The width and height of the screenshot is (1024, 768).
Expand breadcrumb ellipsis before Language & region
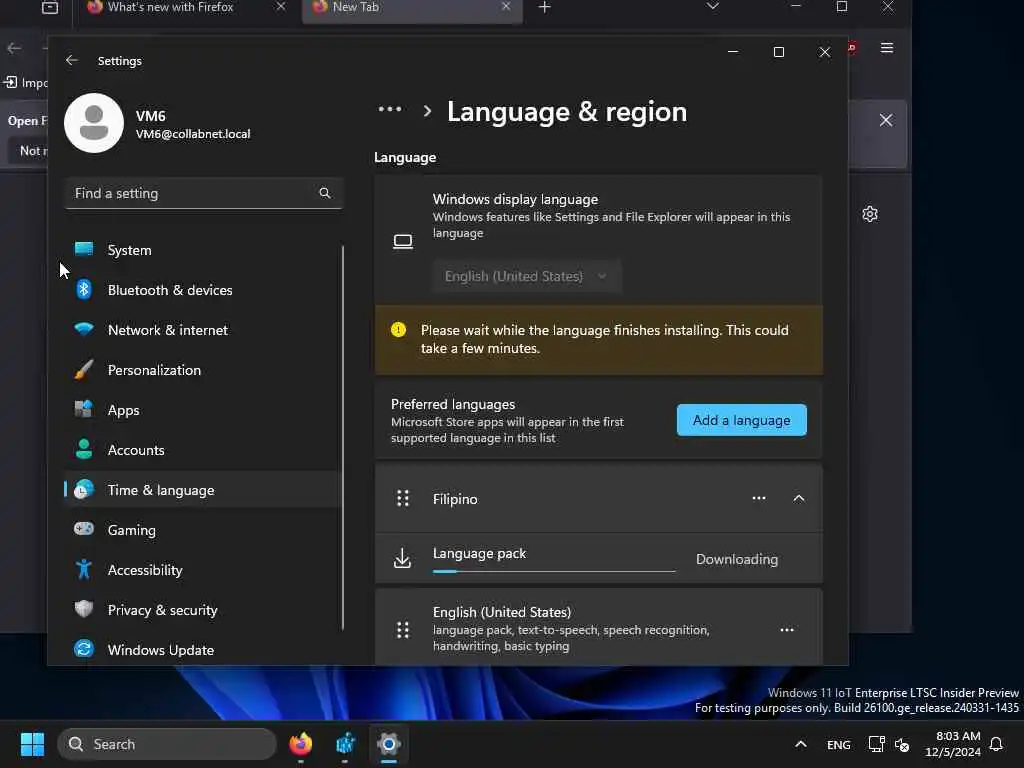pos(390,110)
